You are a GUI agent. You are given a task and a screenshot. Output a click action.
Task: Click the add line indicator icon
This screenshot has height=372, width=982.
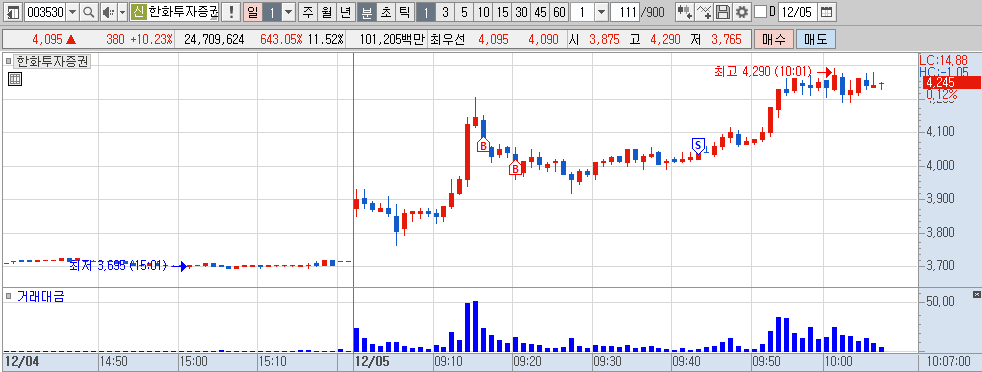click(x=705, y=12)
